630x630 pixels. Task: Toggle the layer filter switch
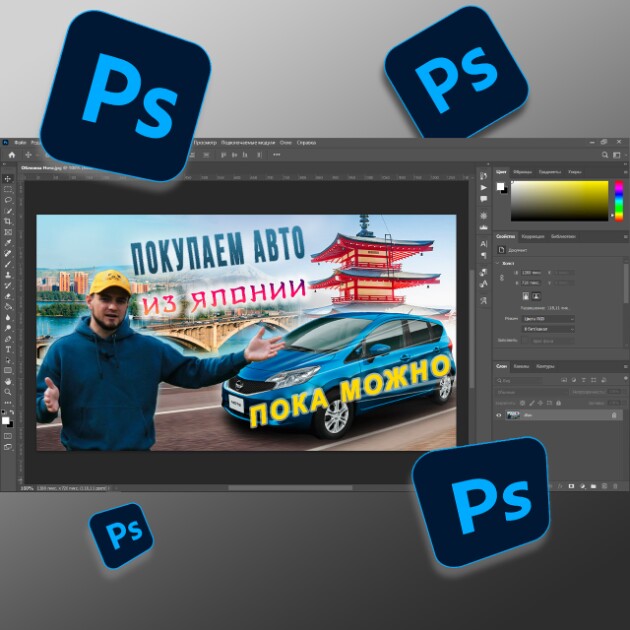click(x=626, y=379)
